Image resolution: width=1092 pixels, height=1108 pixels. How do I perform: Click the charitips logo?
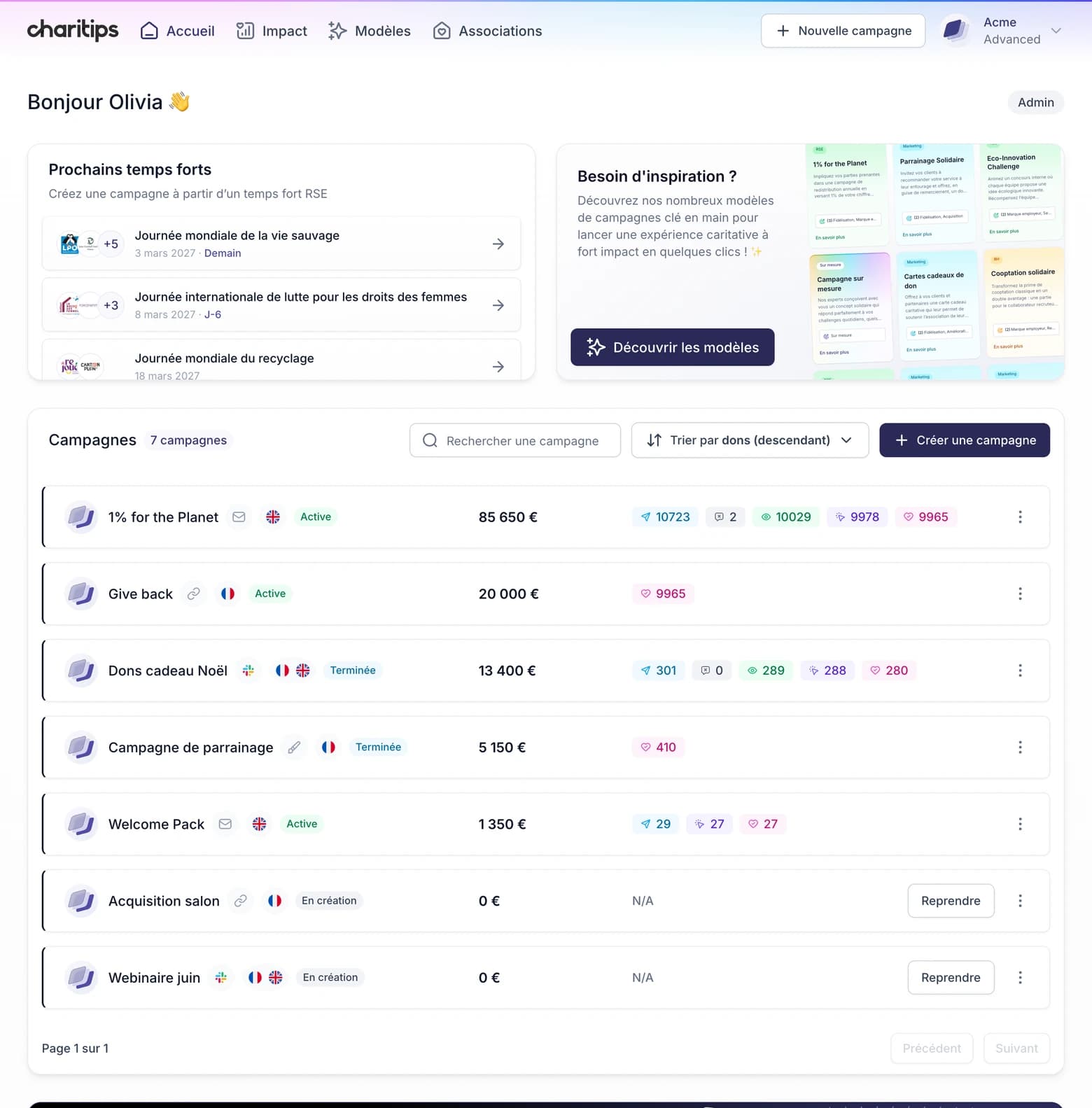coord(73,30)
